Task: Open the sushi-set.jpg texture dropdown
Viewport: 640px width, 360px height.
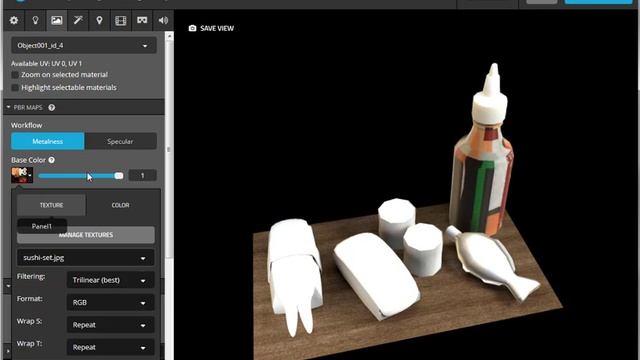Action: 86,258
